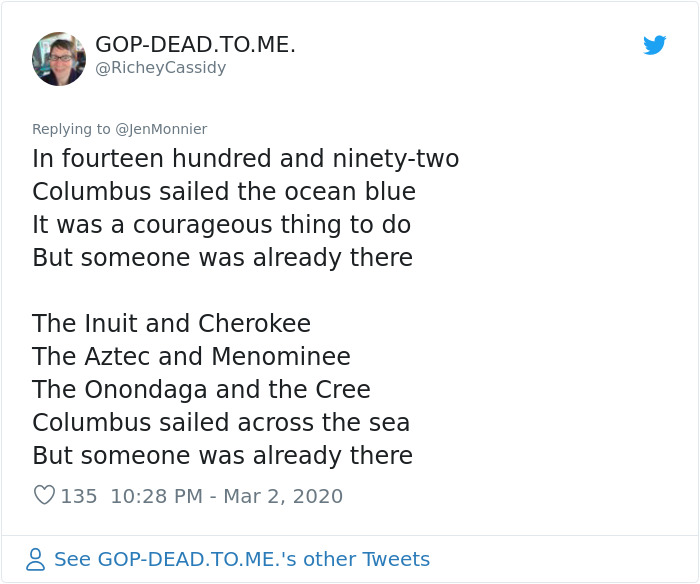Viewport: 700px width, 584px height.
Task: Click the line 'The Inuit and Cherokee'
Action: (171, 324)
